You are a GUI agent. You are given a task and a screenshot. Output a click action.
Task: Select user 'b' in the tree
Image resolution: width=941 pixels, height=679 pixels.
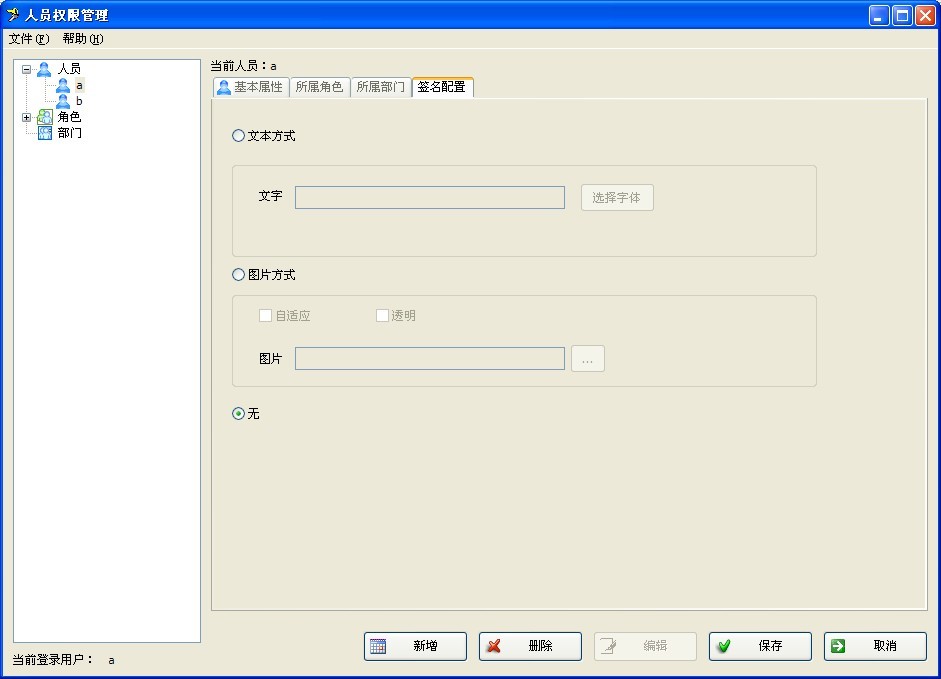(79, 101)
